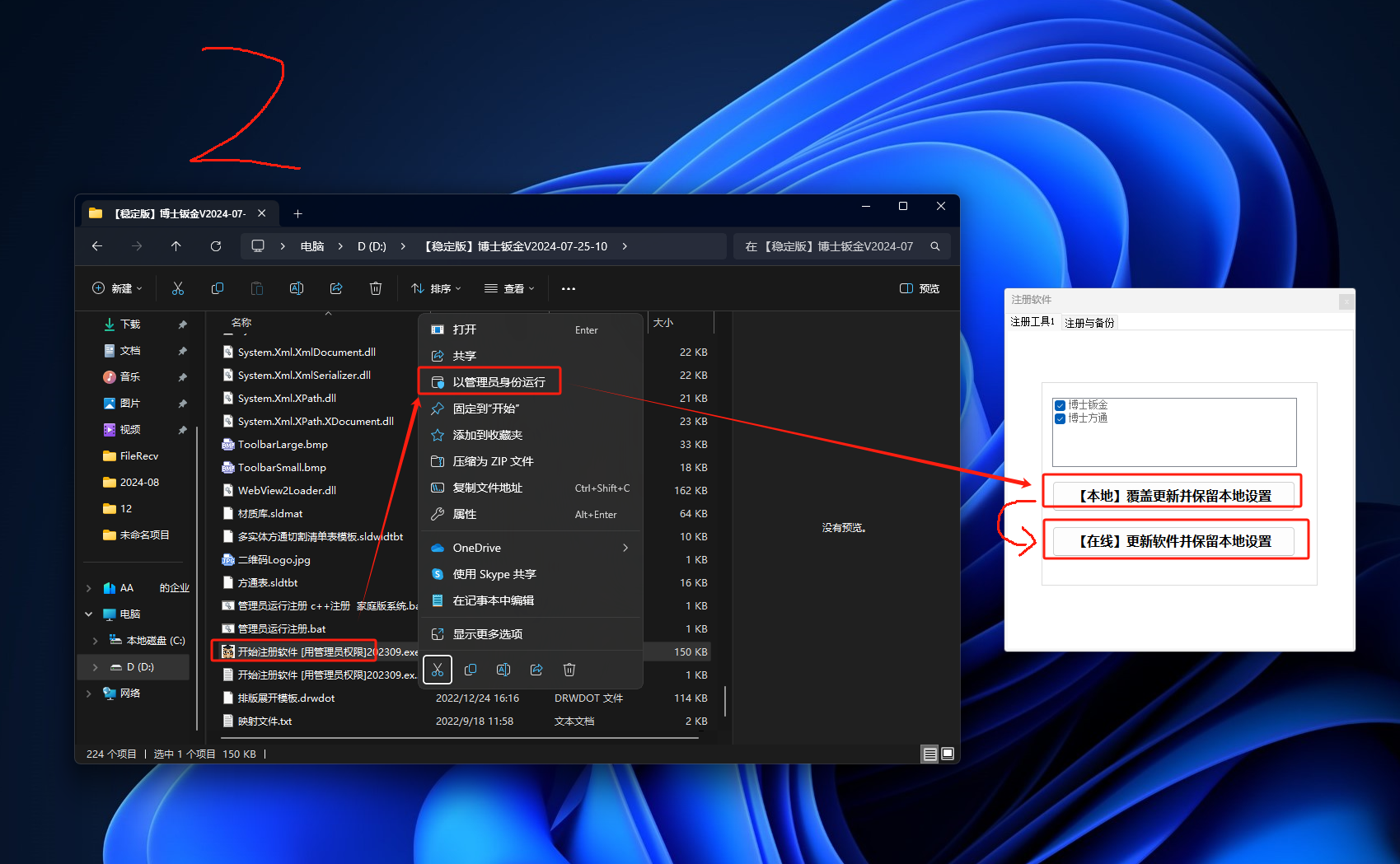The height and width of the screenshot is (864, 1400).
Task: Choose 在记事本中编辑 in context menu
Action: pyautogui.click(x=530, y=600)
